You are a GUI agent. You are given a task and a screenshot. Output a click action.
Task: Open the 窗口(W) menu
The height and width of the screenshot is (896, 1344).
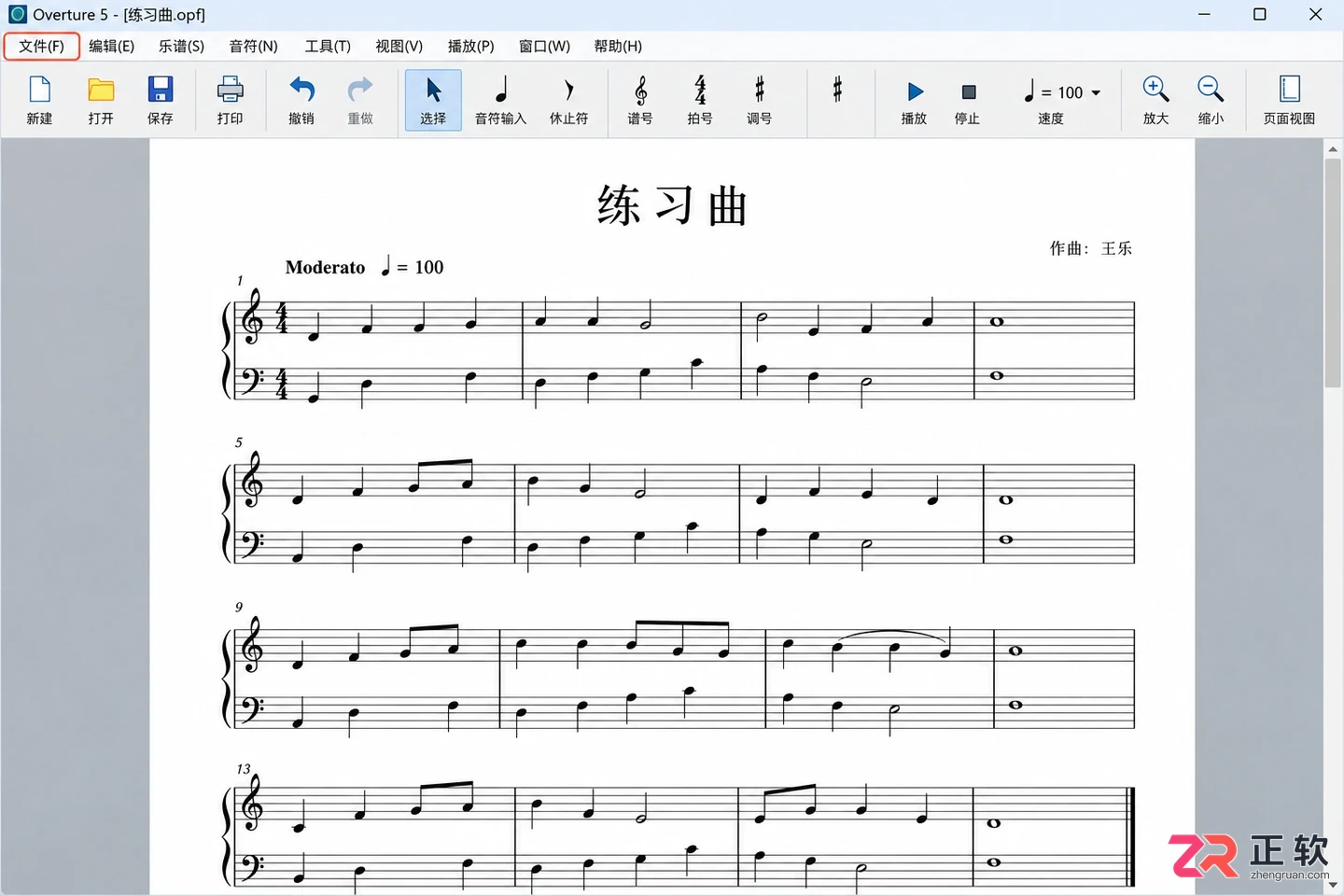point(544,46)
